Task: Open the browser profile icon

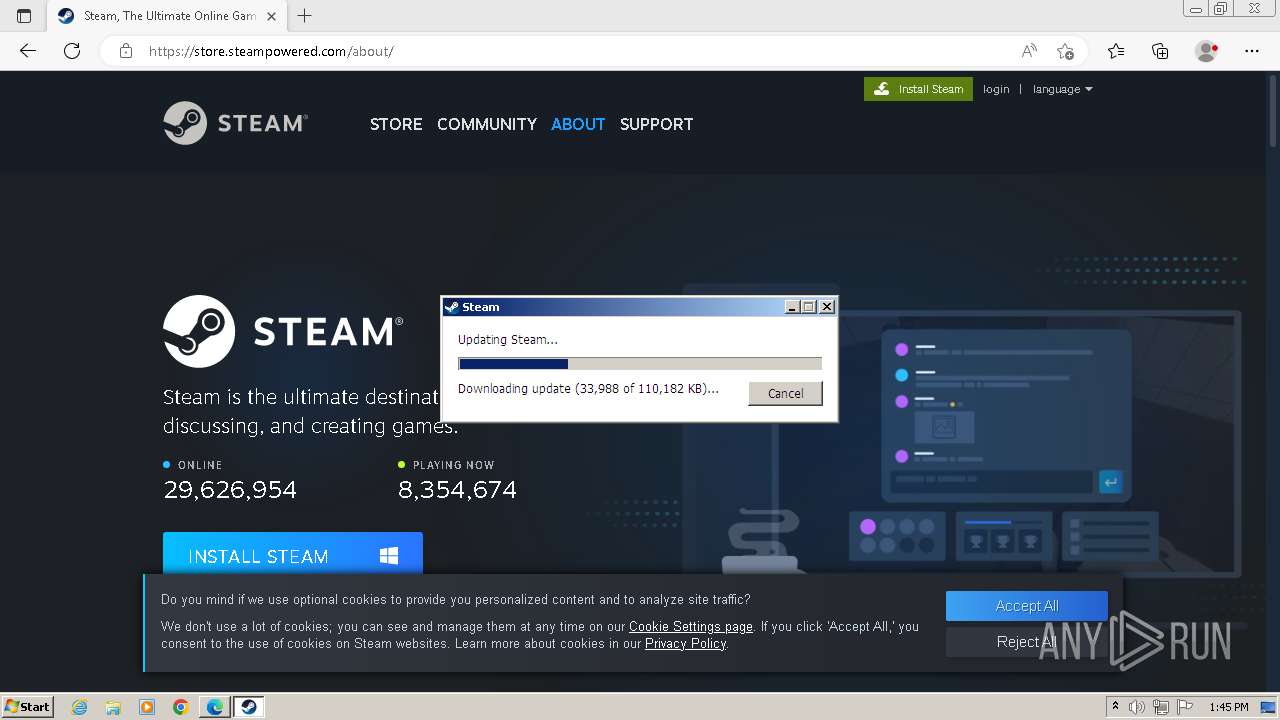Action: [x=1207, y=51]
